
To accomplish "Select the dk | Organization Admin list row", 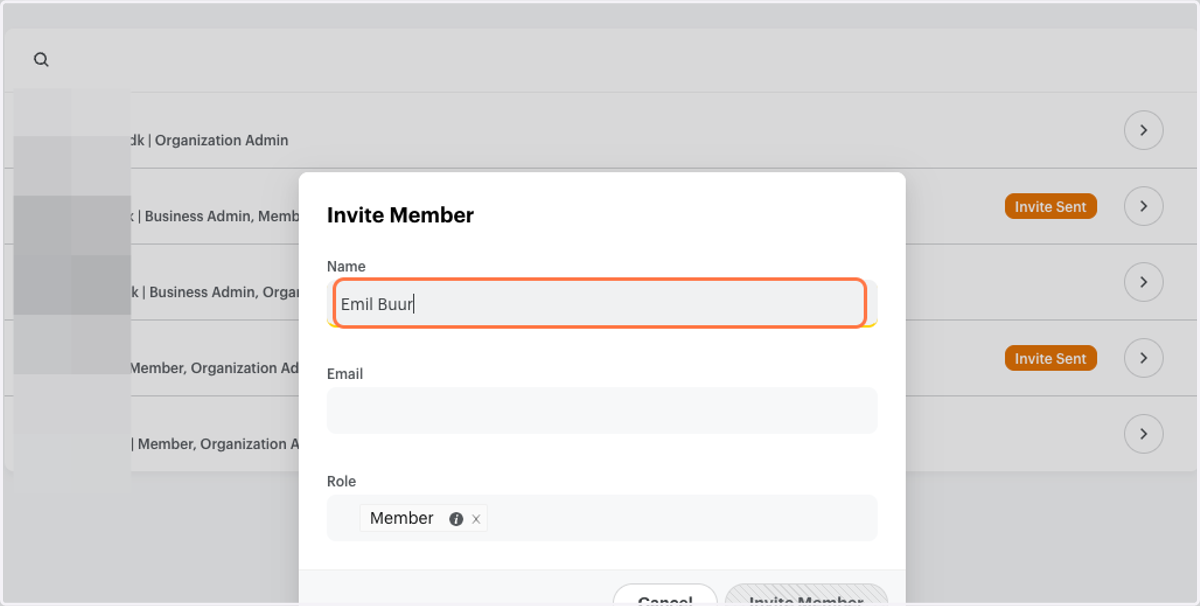I will [x=600, y=130].
